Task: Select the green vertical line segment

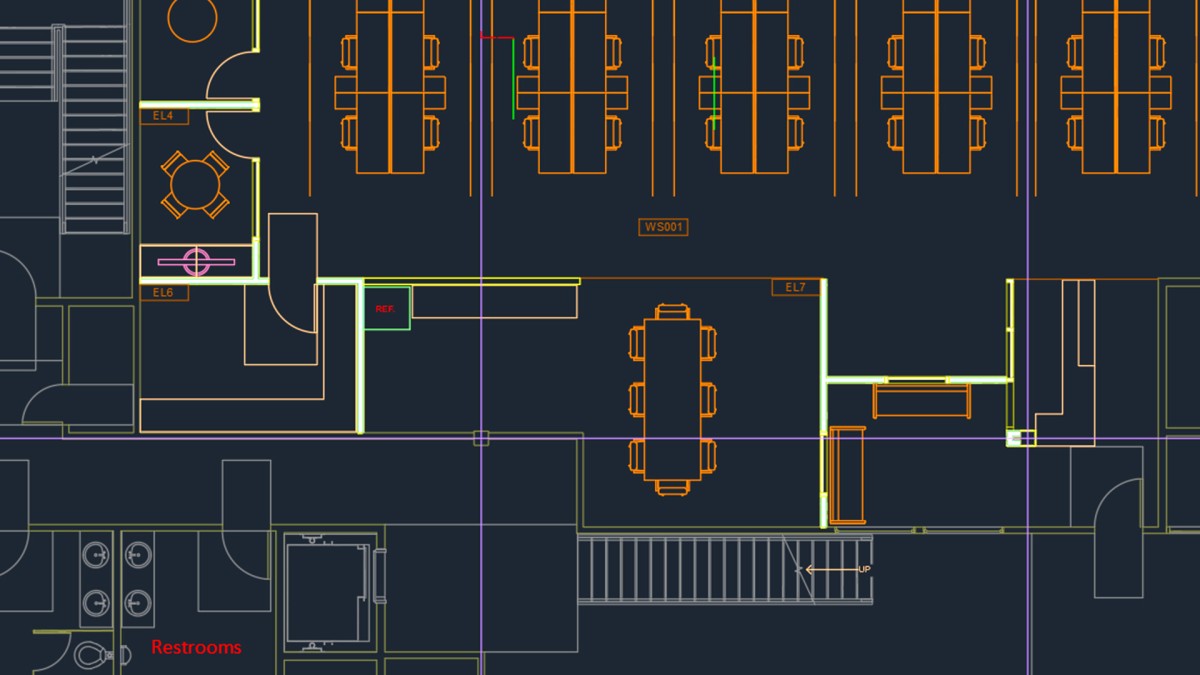Action: (x=513, y=79)
